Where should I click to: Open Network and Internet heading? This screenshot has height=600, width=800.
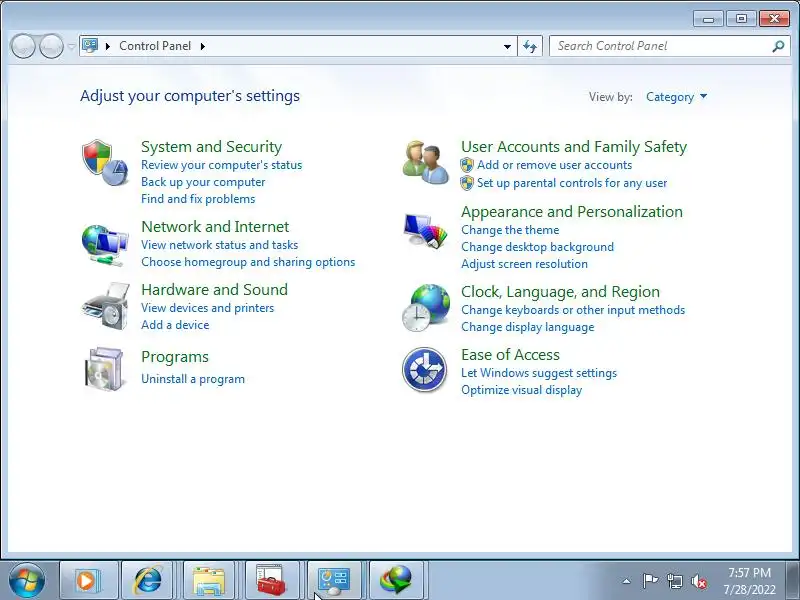coord(215,227)
